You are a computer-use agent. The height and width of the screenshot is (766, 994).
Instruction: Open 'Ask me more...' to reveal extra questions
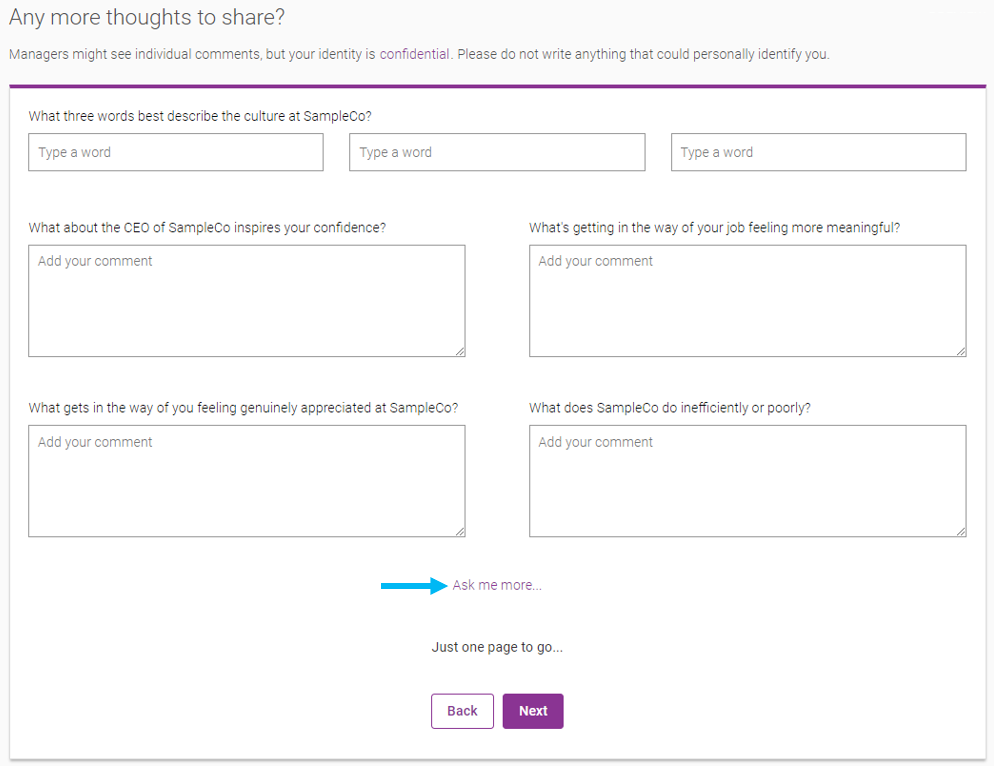click(x=497, y=585)
